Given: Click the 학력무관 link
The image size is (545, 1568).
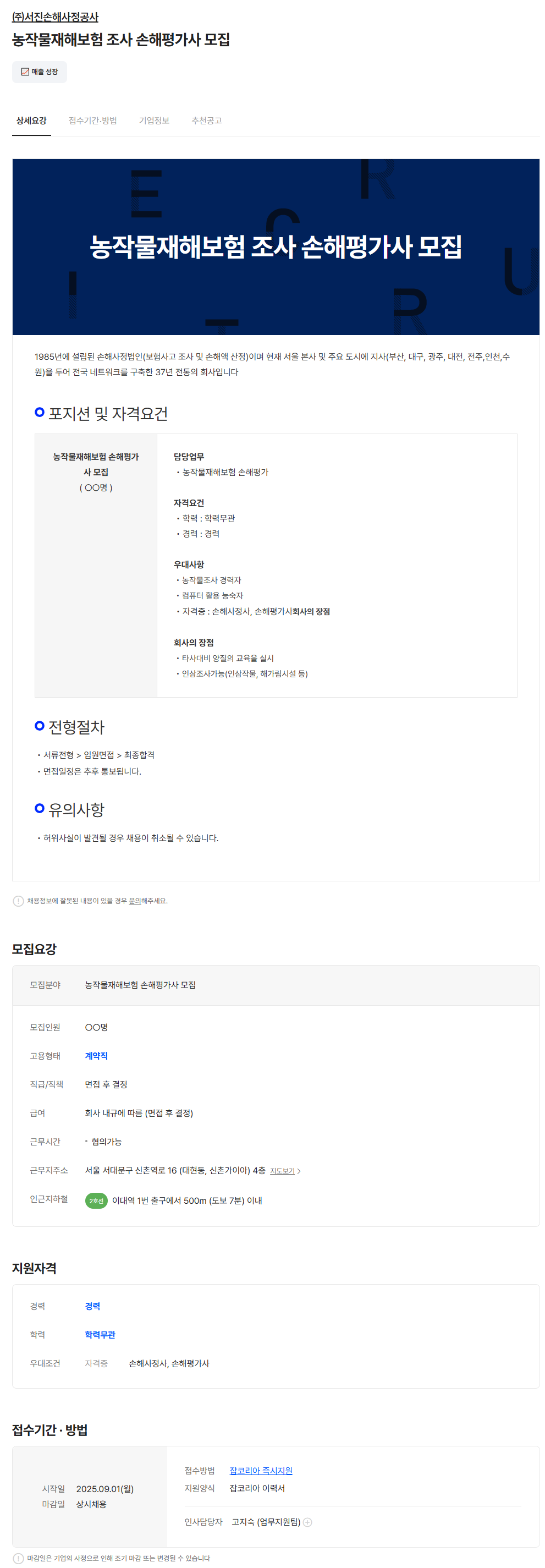Looking at the screenshot, I should 100,1334.
